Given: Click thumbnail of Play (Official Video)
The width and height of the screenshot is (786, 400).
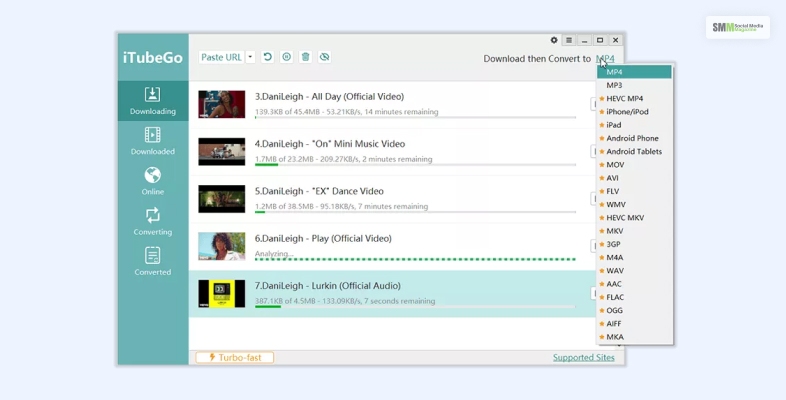Looking at the screenshot, I should (x=222, y=246).
